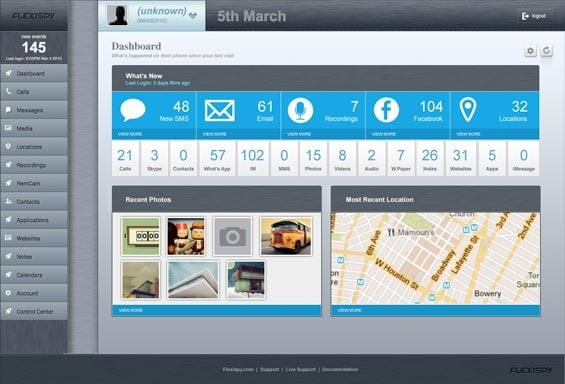Click View More under Recent Photos
565x384 pixels.
coord(130,310)
